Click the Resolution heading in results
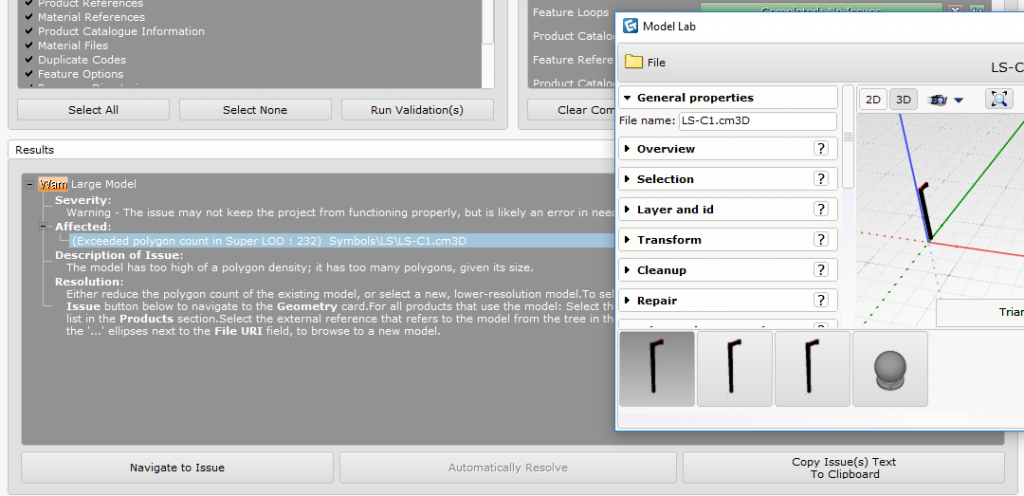Viewport: 1024px width, 496px height. click(x=89, y=282)
